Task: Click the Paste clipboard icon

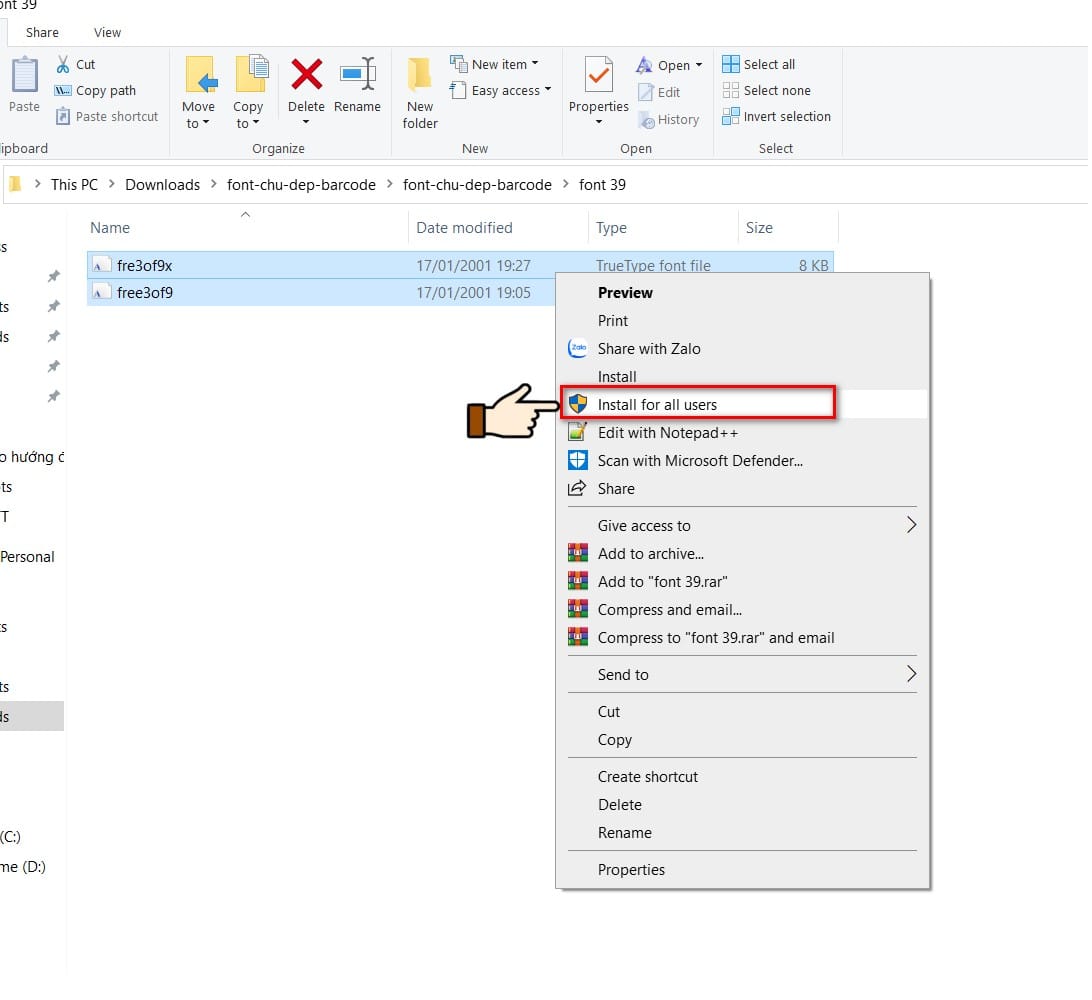Action: click(x=24, y=75)
